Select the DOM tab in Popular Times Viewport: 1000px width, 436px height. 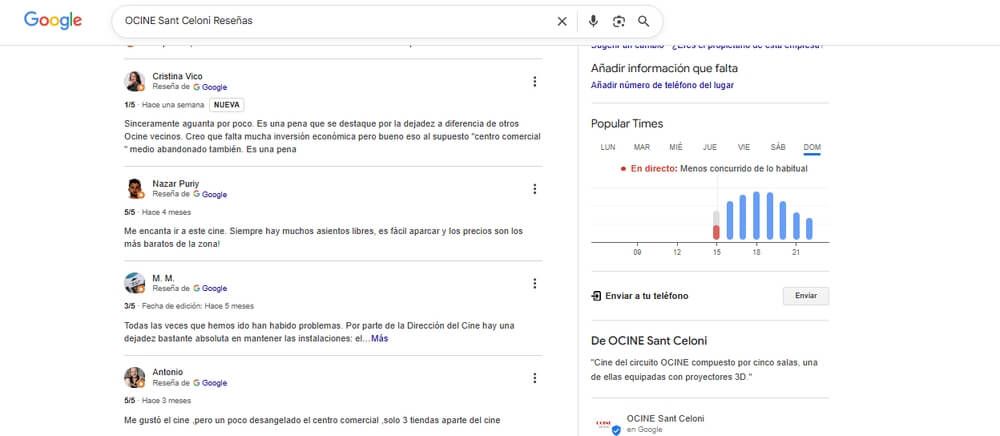(x=812, y=147)
